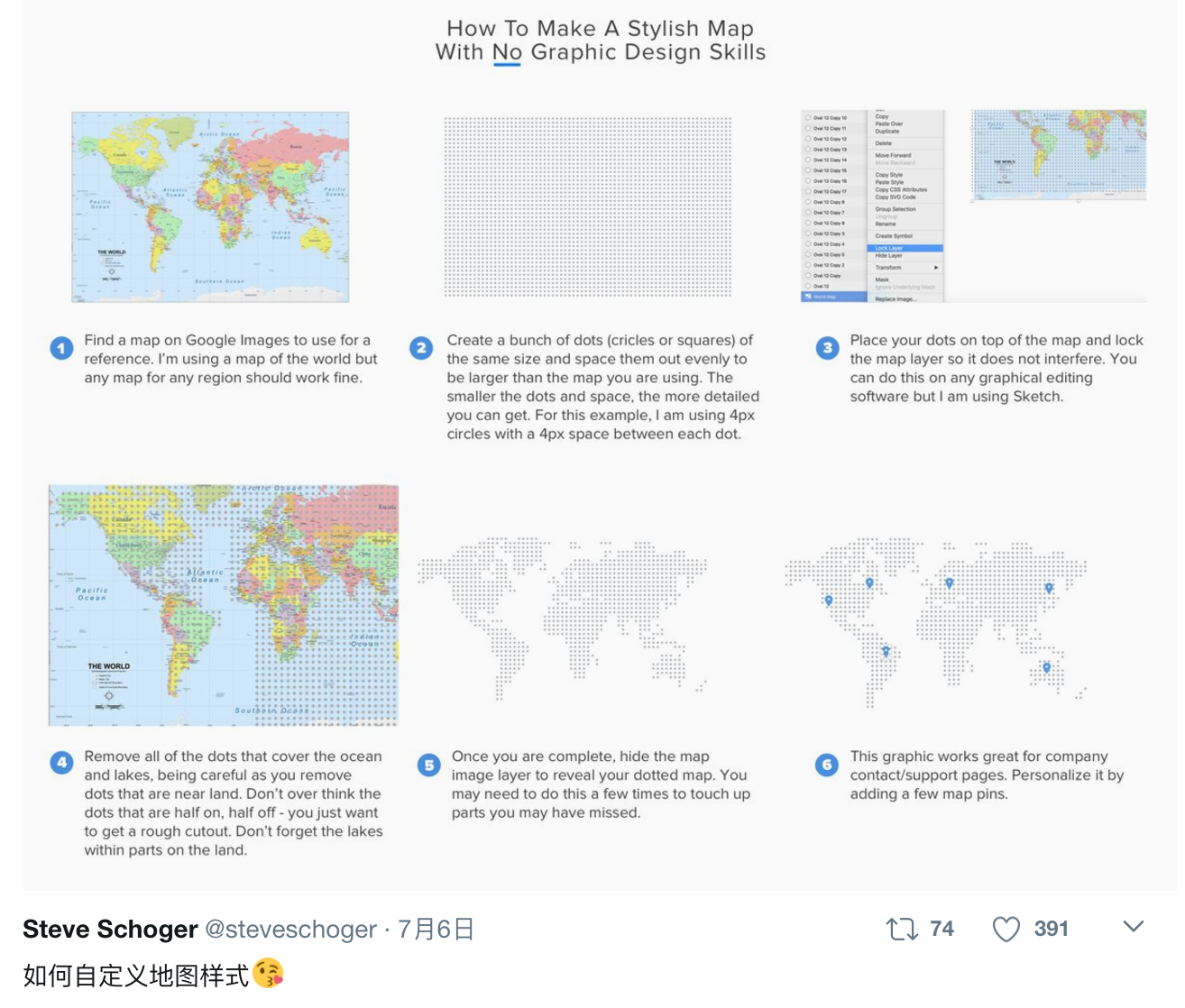This screenshot has width=1185, height=1008.
Task: Click the Hide Layer menu entry
Action: click(x=888, y=256)
